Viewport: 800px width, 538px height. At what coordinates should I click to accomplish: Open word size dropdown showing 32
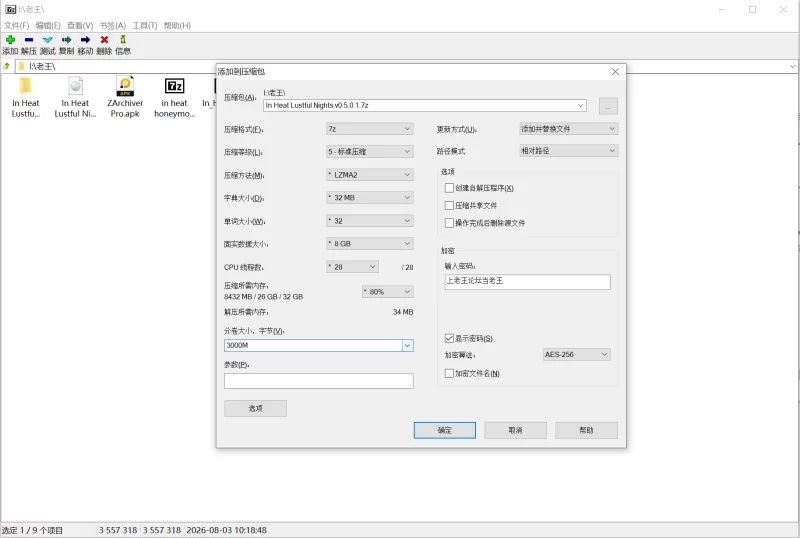pyautogui.click(x=369, y=221)
